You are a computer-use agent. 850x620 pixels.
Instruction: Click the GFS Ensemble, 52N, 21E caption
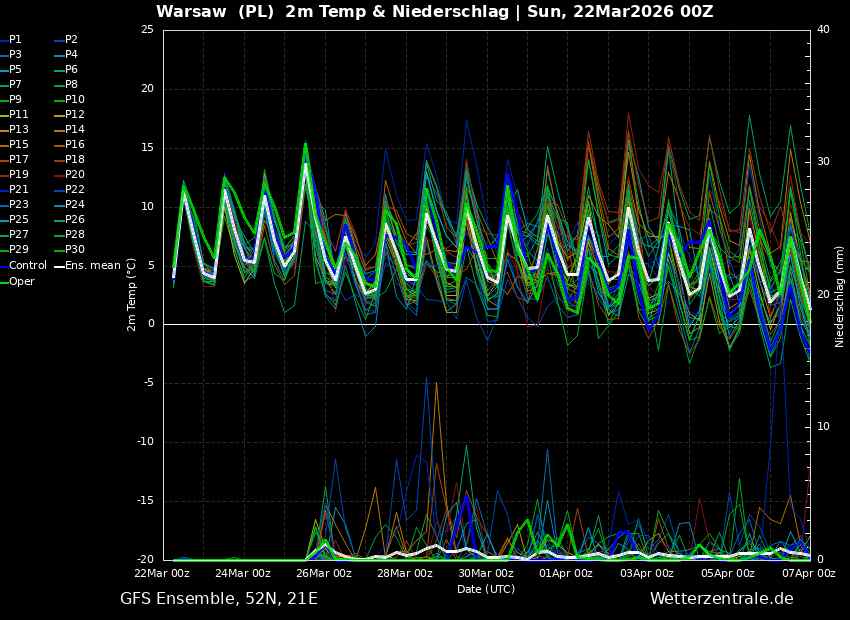click(219, 599)
